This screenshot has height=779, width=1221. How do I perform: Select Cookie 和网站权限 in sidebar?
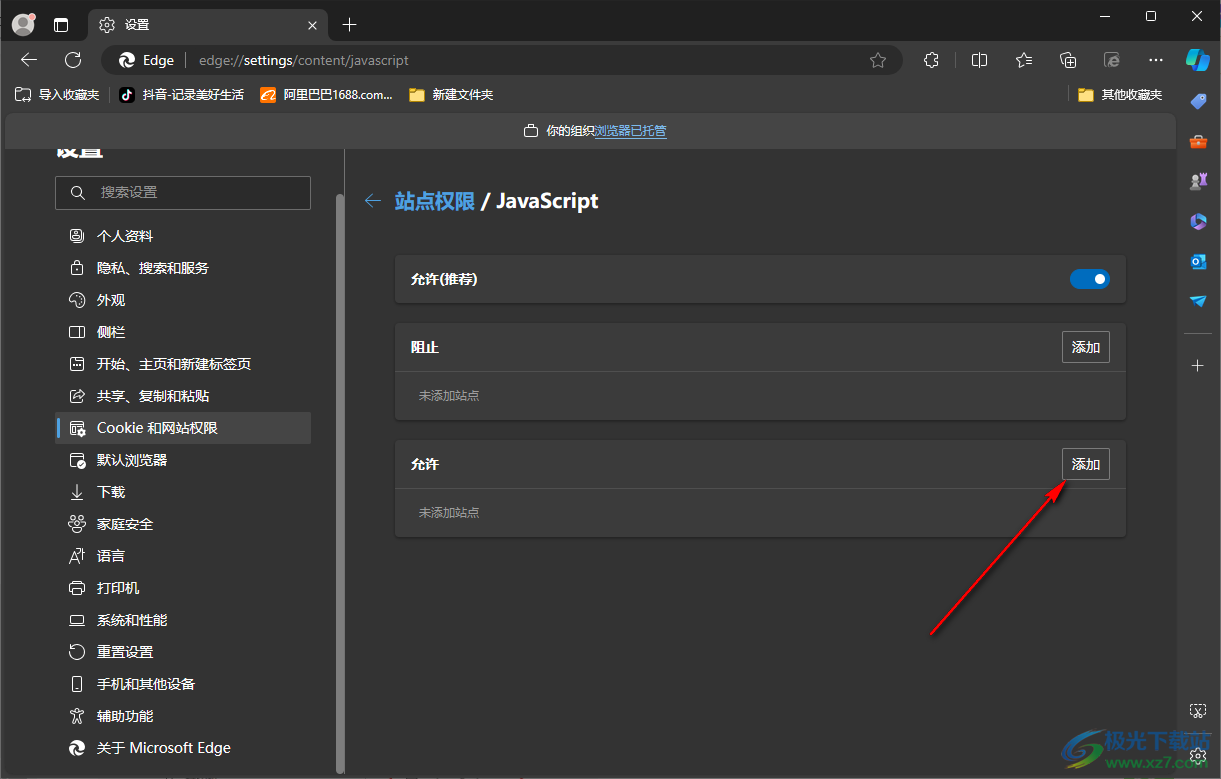(x=157, y=428)
